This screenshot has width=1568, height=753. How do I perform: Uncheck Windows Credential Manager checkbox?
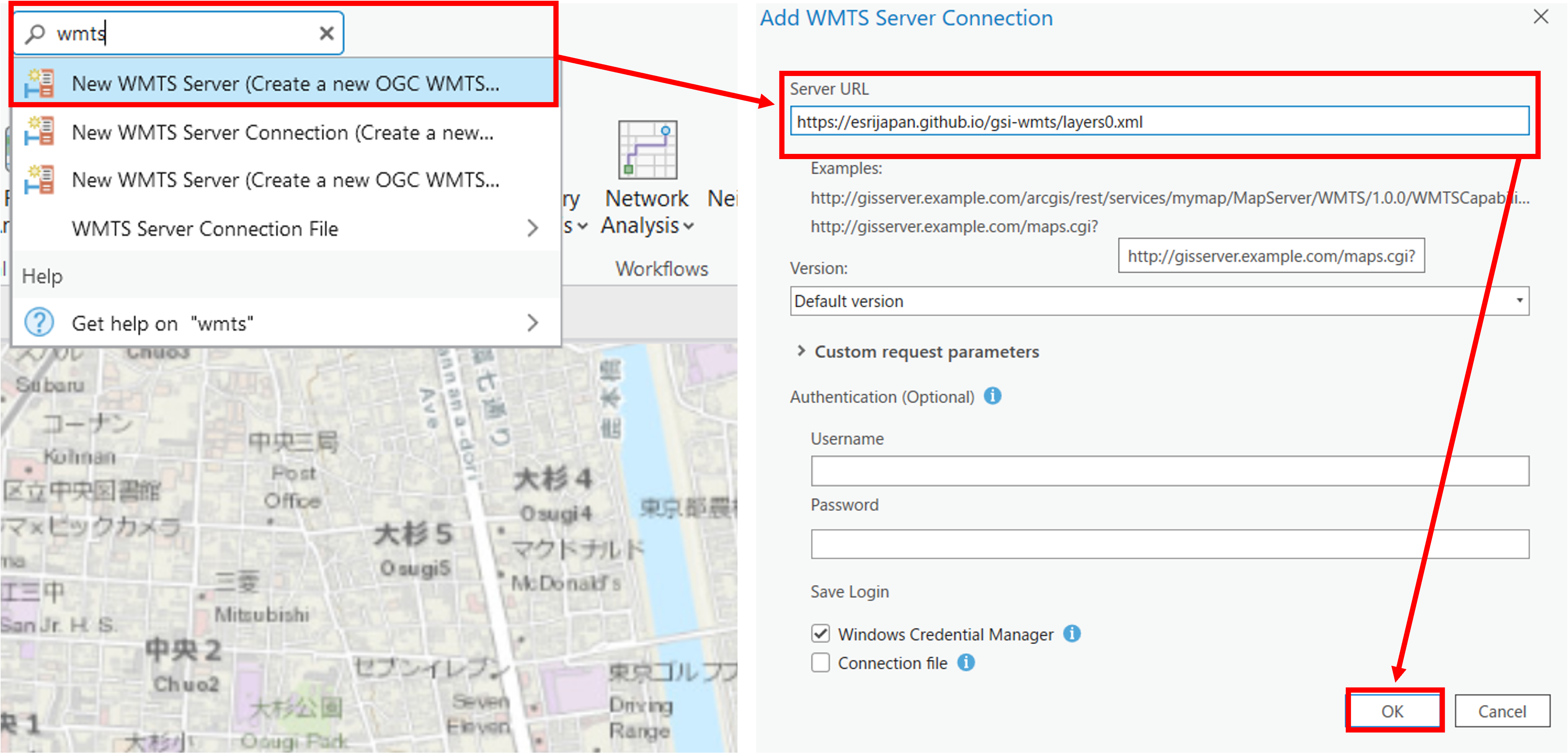click(820, 634)
